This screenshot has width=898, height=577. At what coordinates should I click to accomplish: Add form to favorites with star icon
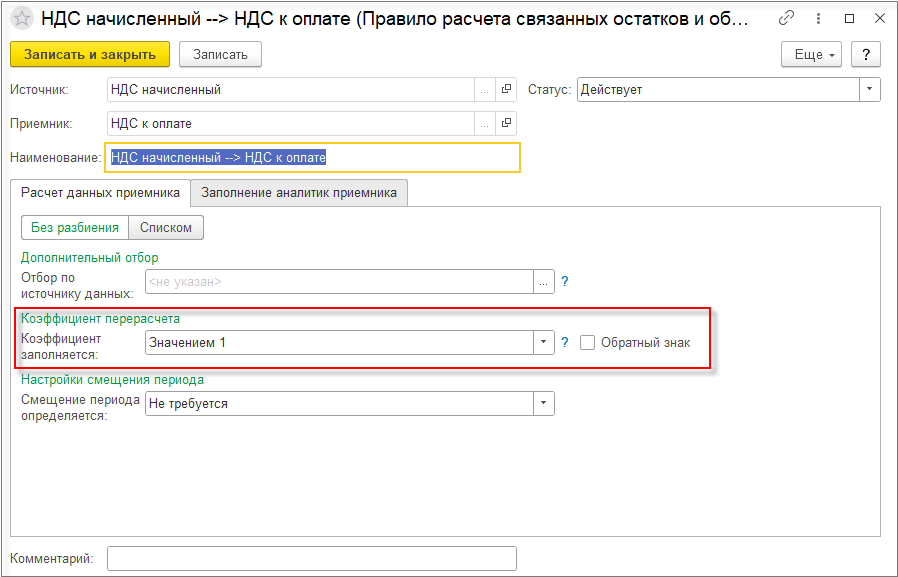21,19
